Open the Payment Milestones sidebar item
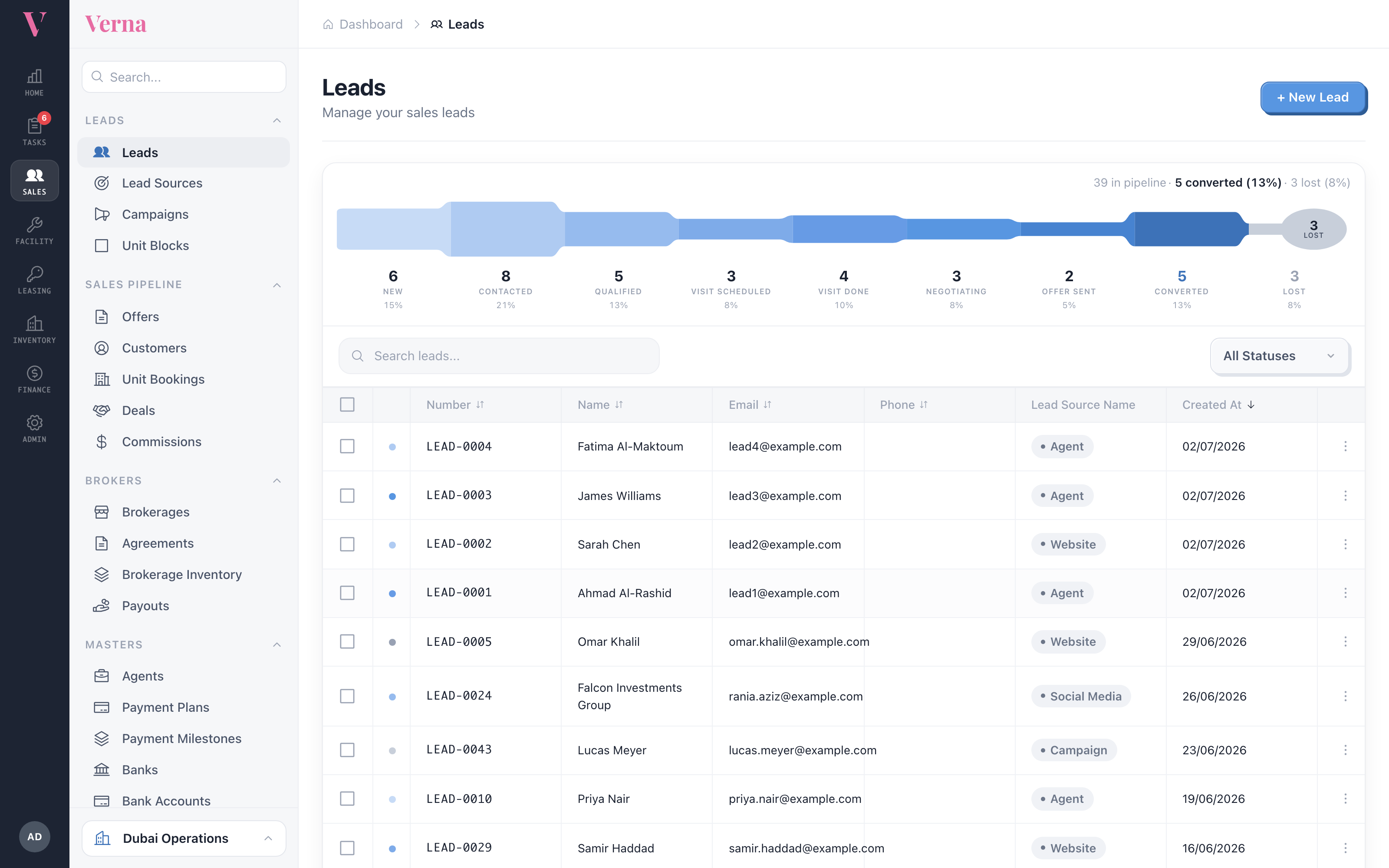1389x868 pixels. 184,739
